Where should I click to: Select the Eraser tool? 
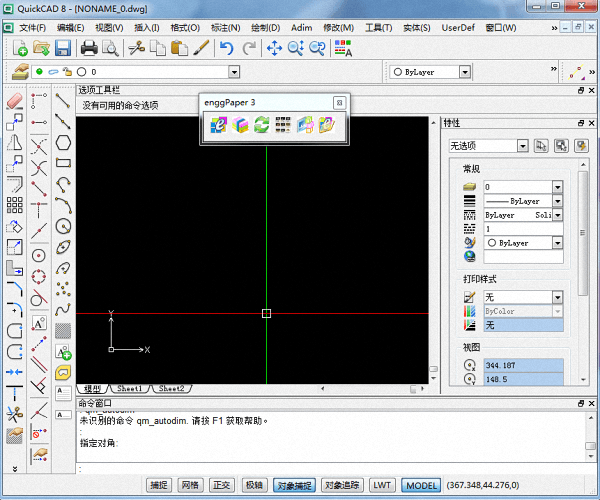(15, 101)
